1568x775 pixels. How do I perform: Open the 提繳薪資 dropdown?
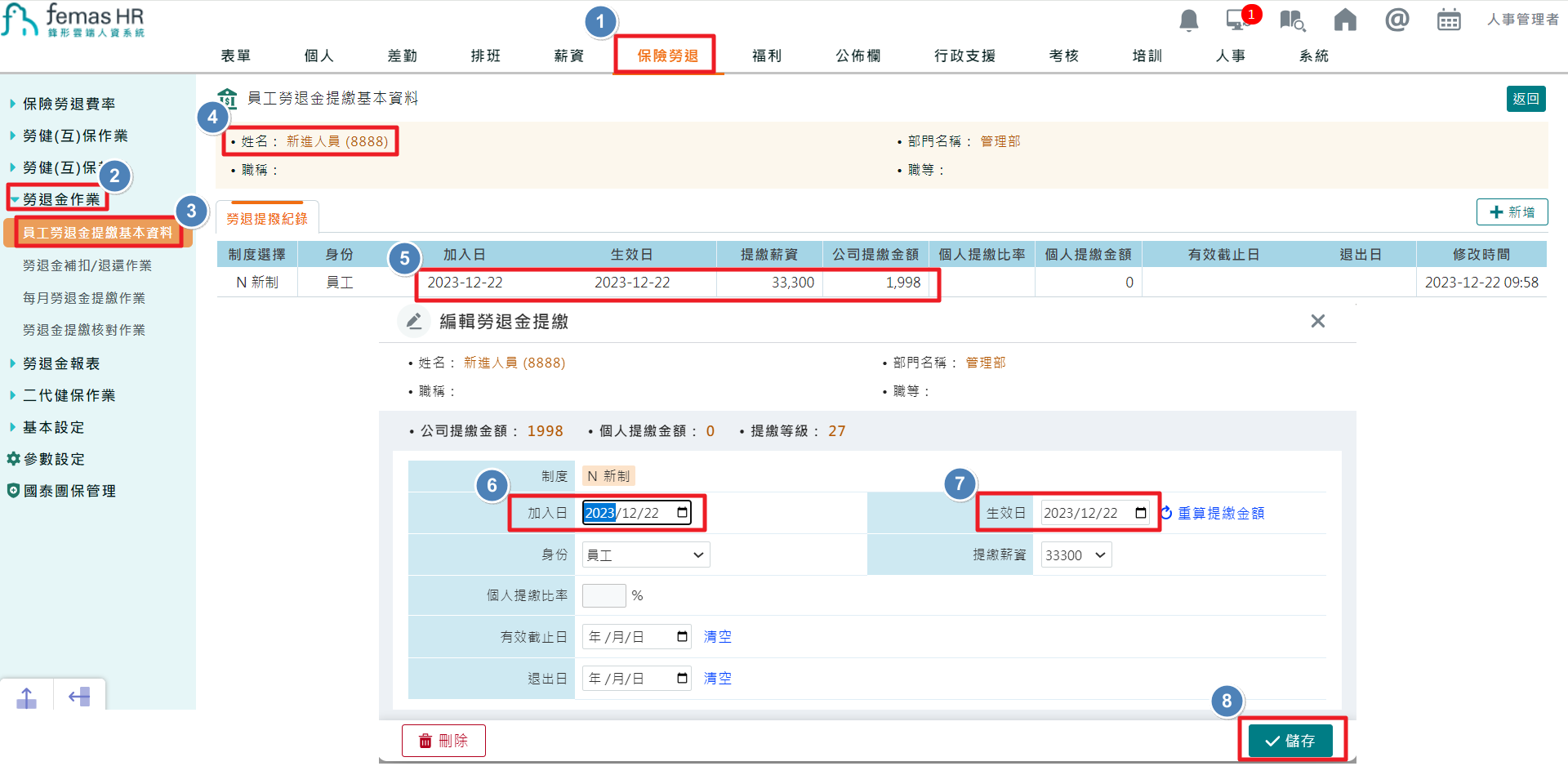point(1075,555)
